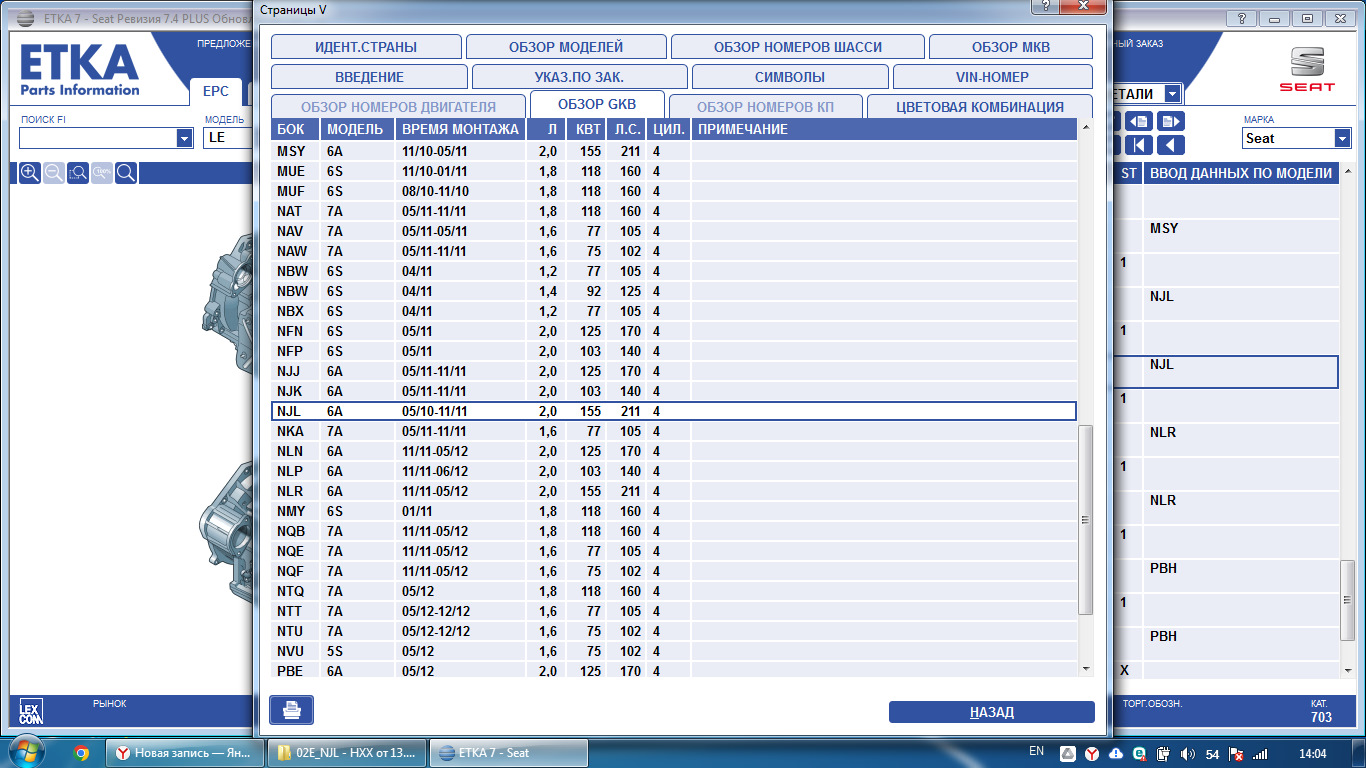Open the МАРКА Seat dropdown
Image resolution: width=1366 pixels, height=768 pixels.
(x=1342, y=138)
